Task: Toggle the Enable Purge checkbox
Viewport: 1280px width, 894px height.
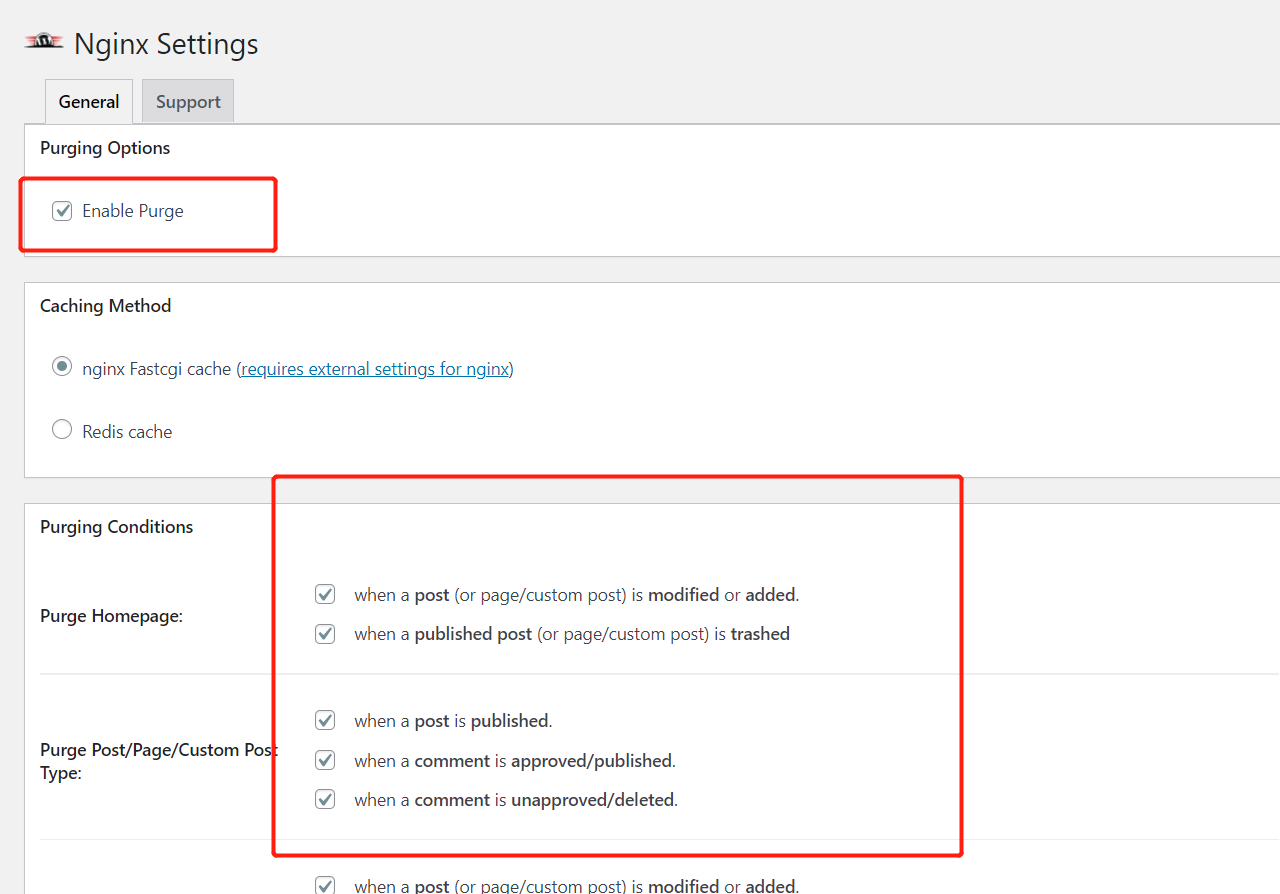Action: [62, 211]
